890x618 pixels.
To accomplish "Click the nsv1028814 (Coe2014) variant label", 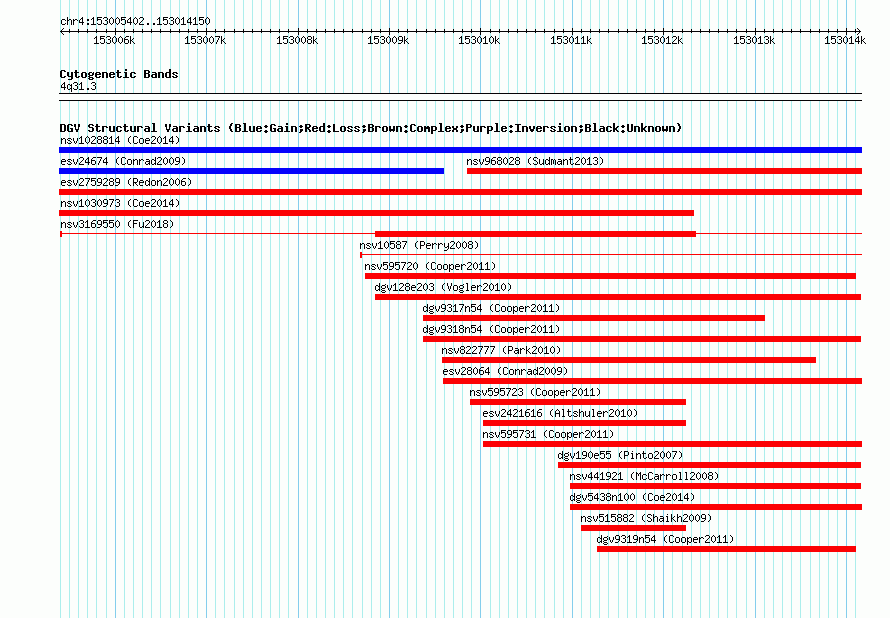I will (120, 140).
